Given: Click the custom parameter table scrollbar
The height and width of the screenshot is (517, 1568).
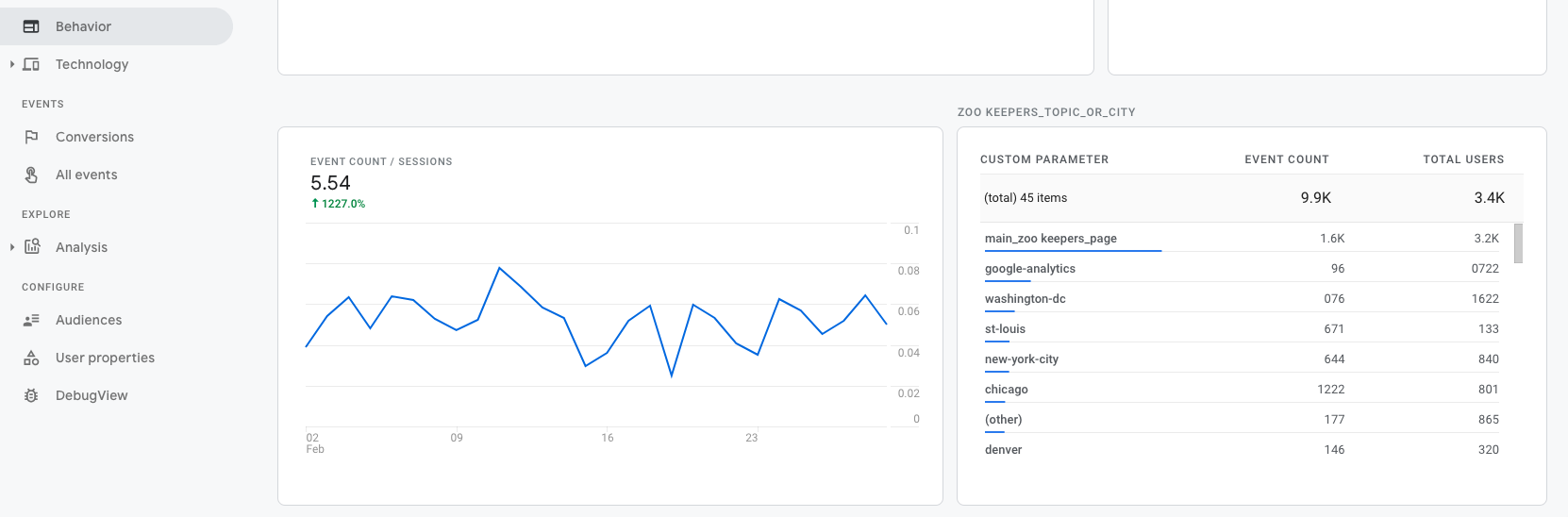Looking at the screenshot, I should click(1518, 243).
